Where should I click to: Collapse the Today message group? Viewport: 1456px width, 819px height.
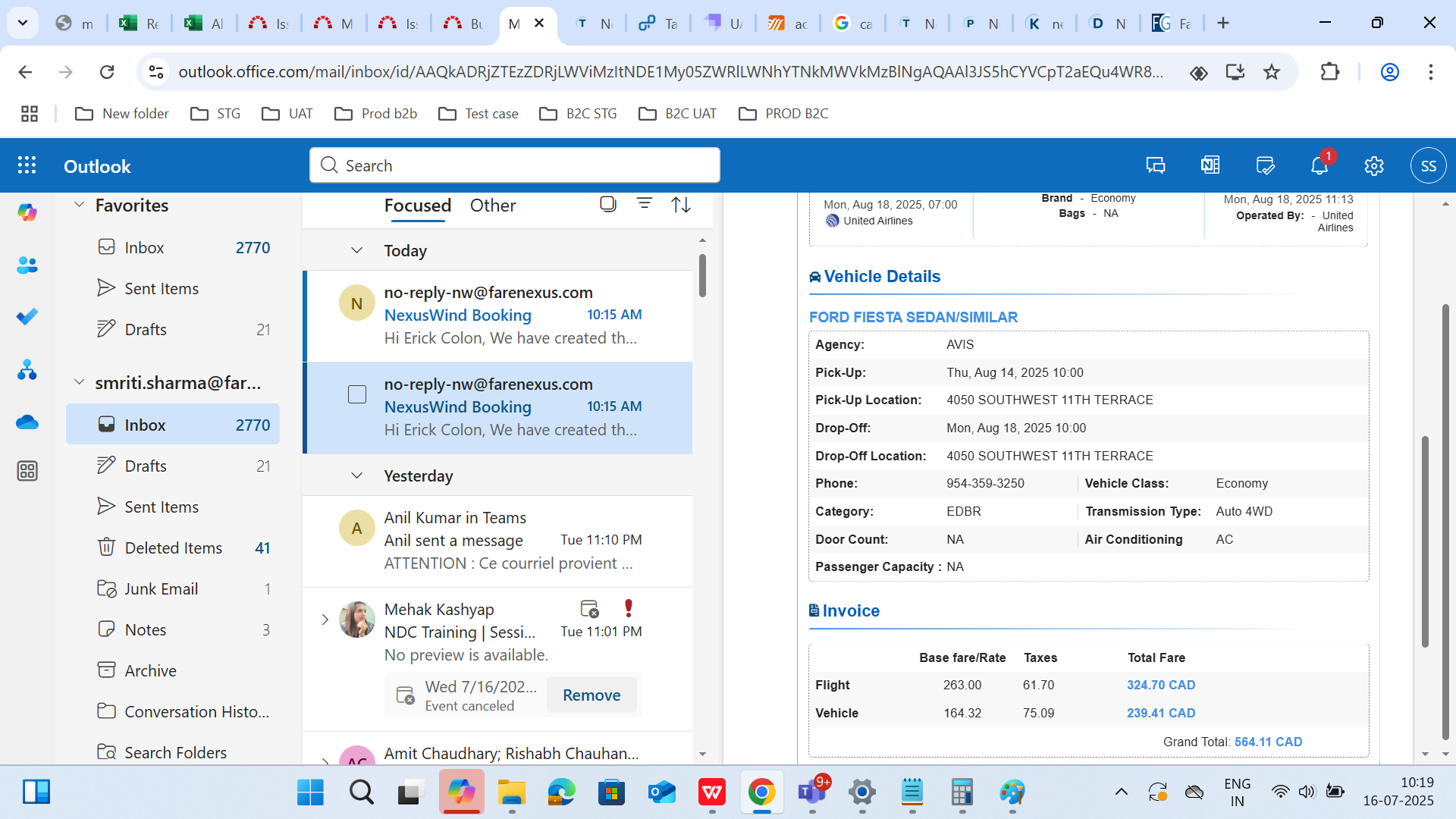356,250
